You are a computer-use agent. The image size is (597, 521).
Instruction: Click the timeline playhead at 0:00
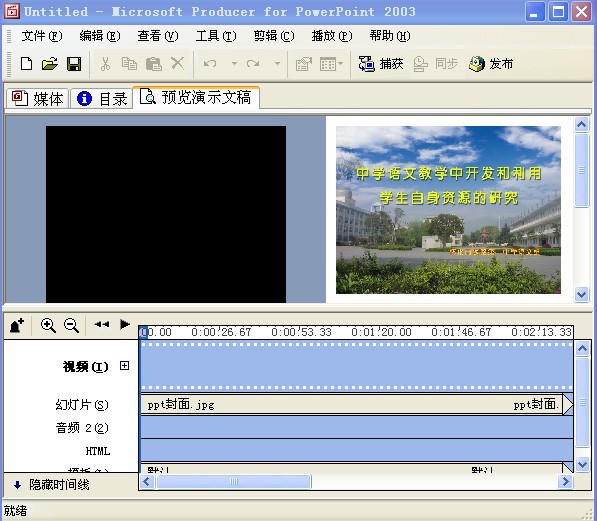[x=143, y=332]
